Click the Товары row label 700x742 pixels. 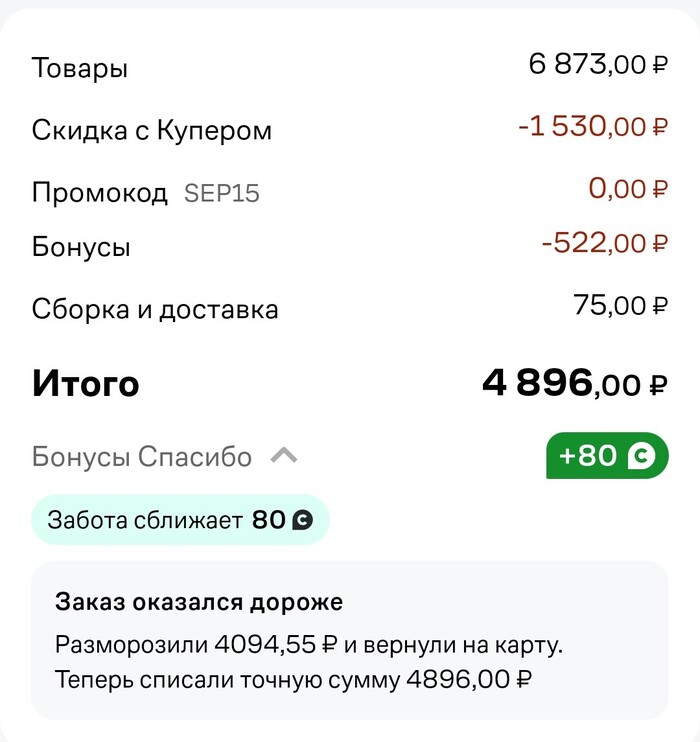click(x=80, y=69)
